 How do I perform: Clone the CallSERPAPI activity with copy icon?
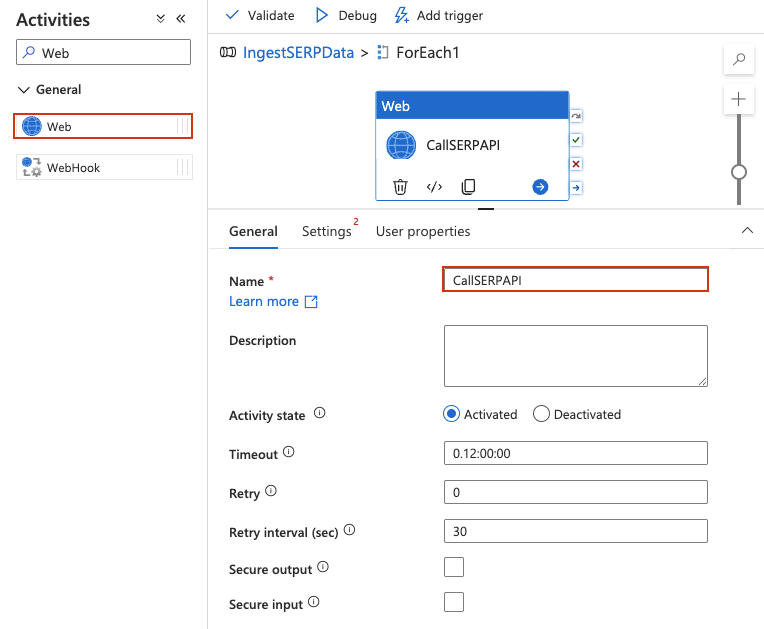point(468,187)
